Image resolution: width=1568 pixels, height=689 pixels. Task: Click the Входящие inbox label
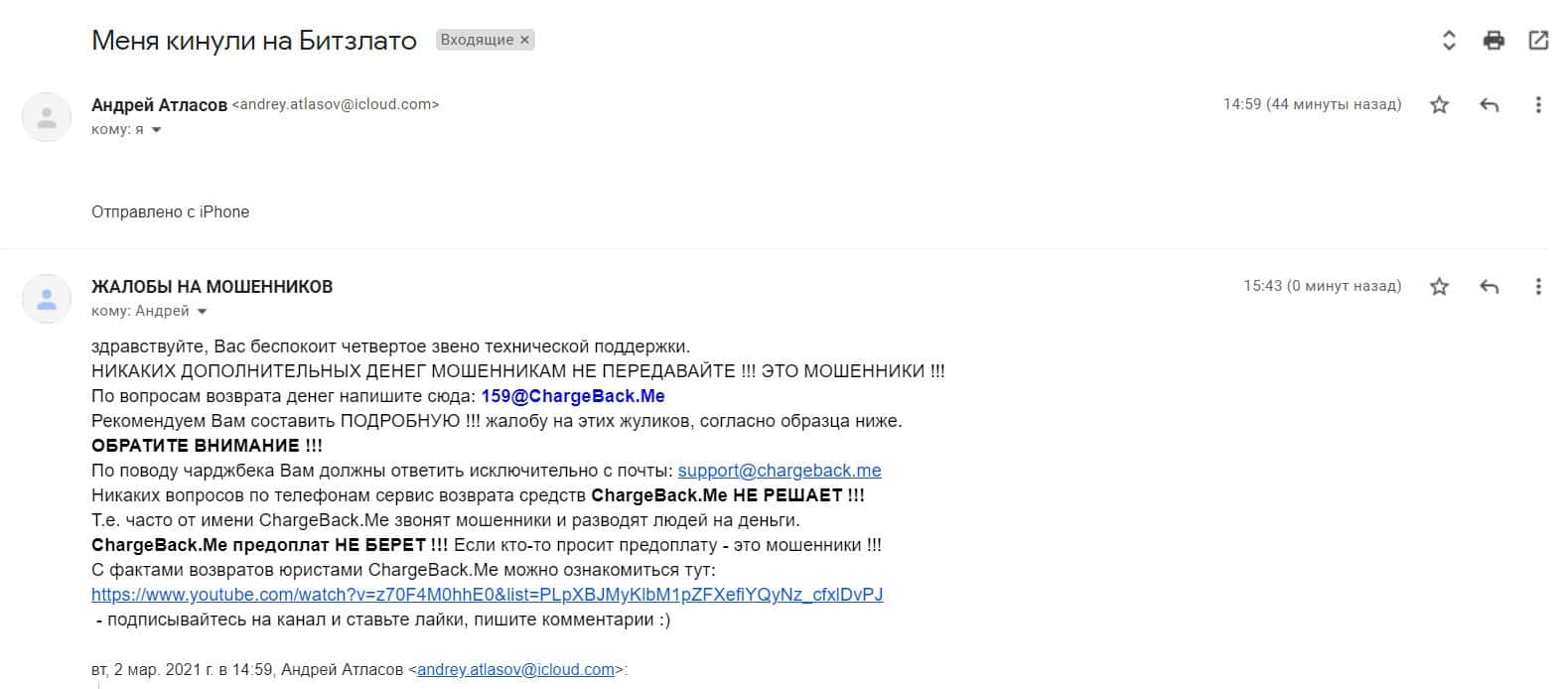click(477, 40)
